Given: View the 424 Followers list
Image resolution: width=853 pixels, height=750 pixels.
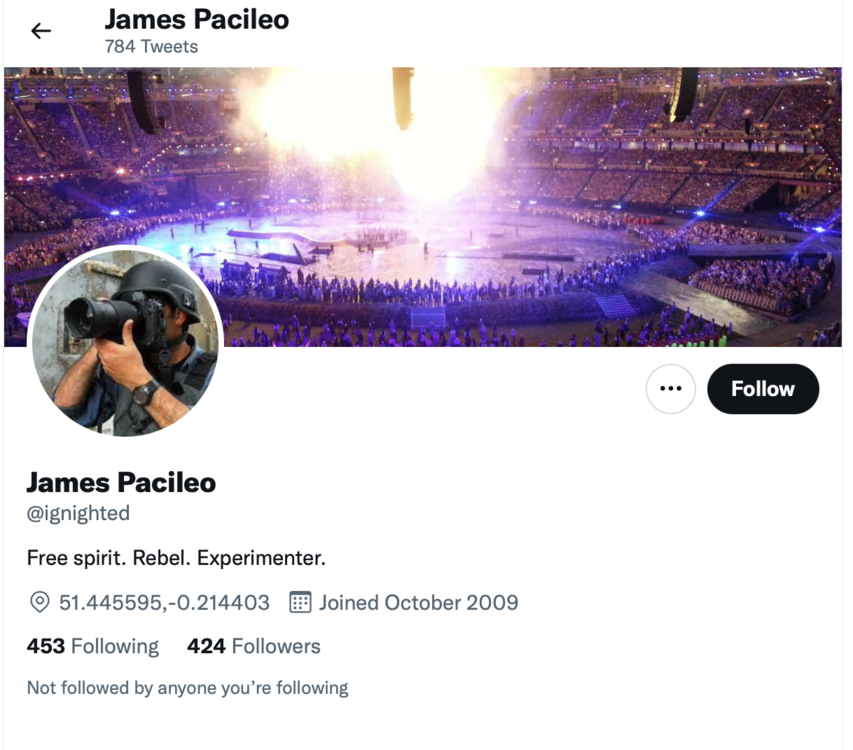Looking at the screenshot, I should pos(254,646).
